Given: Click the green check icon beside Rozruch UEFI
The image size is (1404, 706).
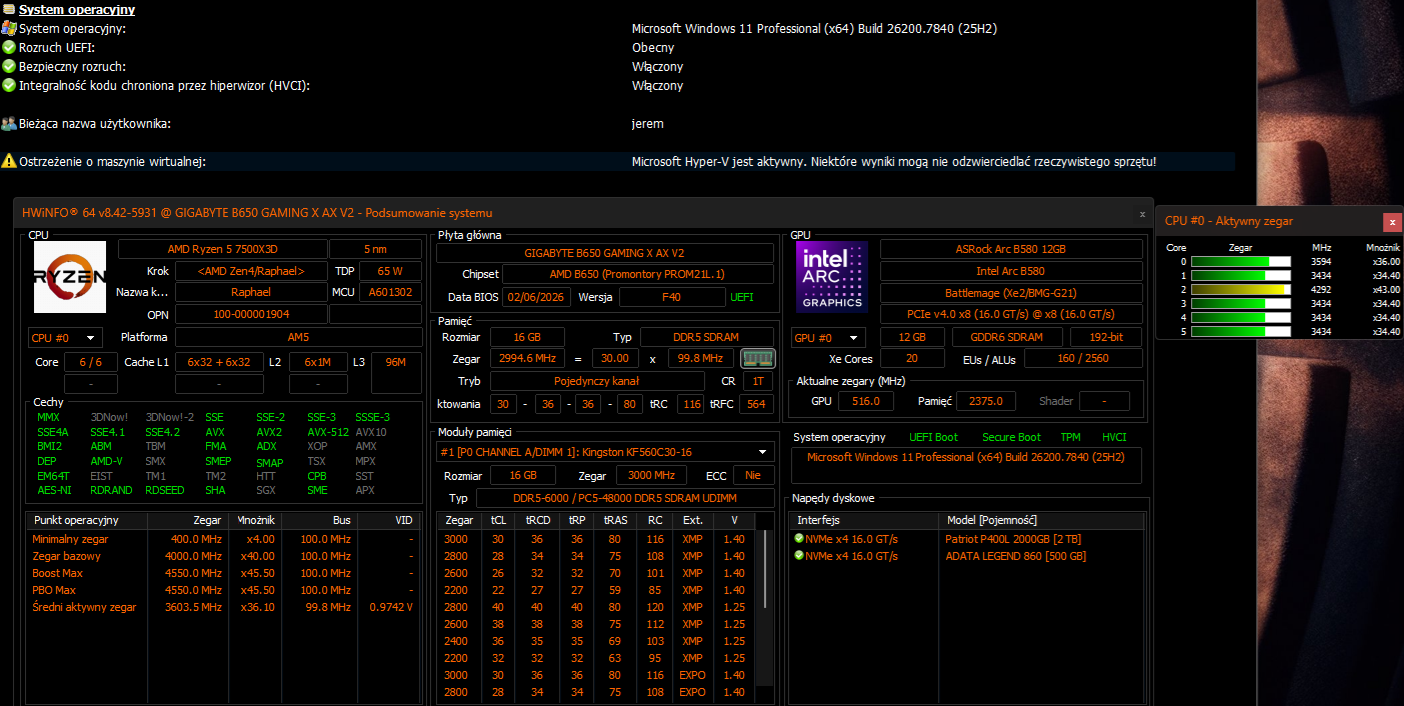Looking at the screenshot, I should coord(9,47).
